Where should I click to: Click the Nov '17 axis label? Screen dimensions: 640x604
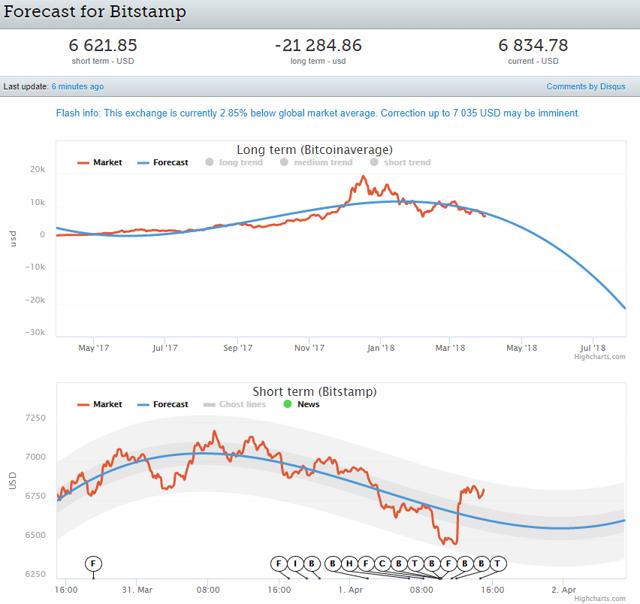tap(309, 348)
